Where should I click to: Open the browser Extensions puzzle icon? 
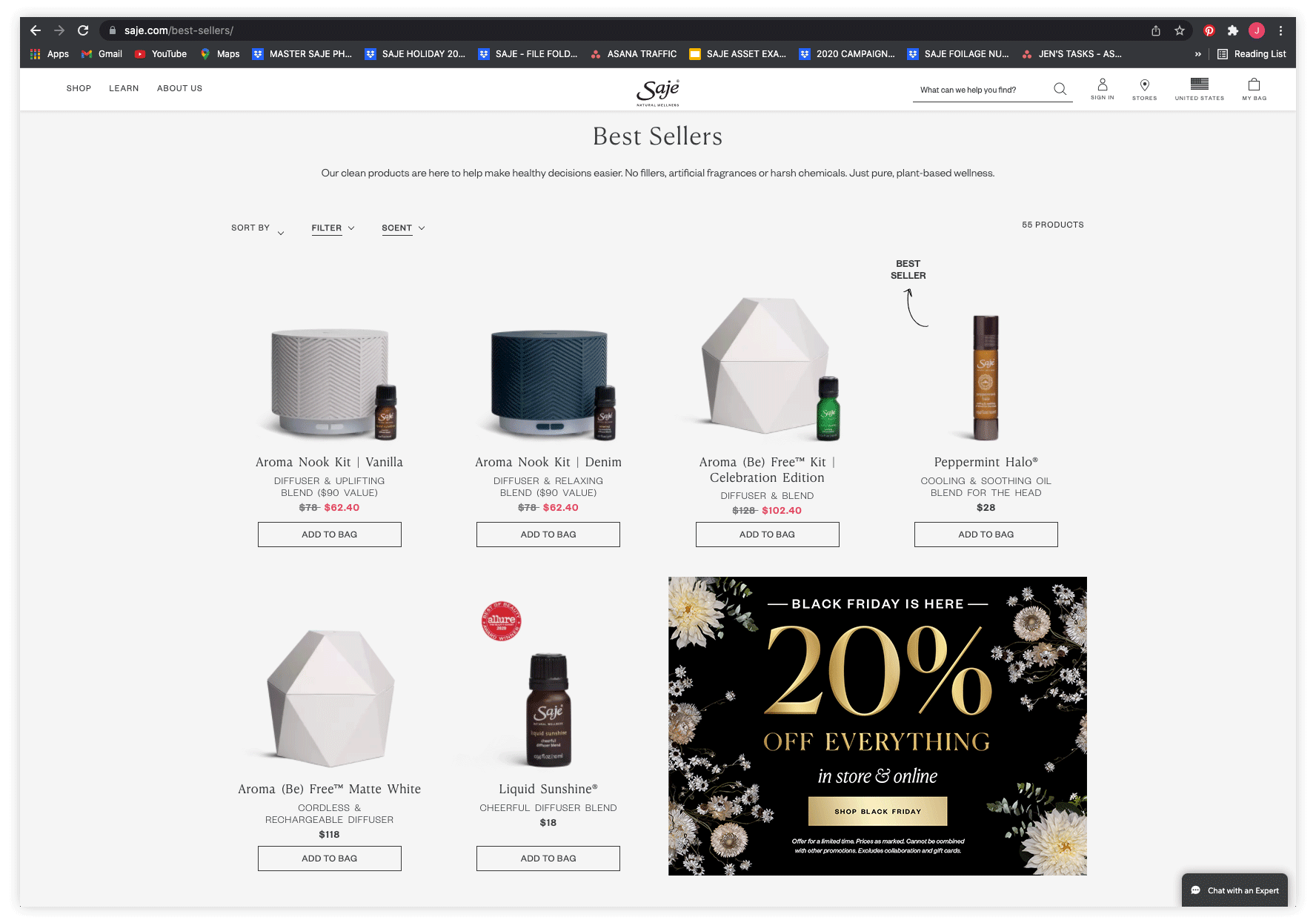pos(1232,30)
